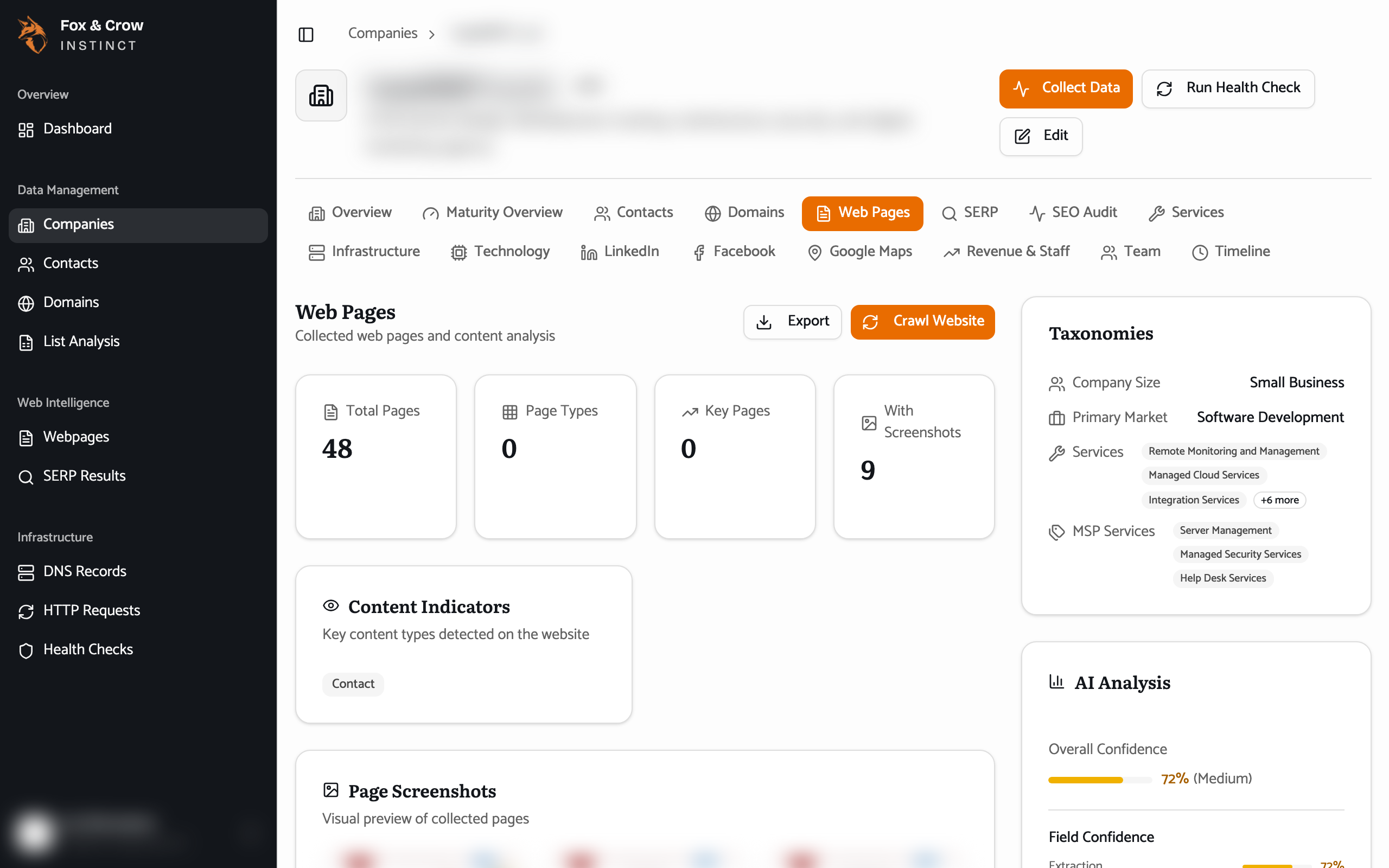The image size is (1389, 868).
Task: Click the Managed Cloud Services tag
Action: point(1203,475)
